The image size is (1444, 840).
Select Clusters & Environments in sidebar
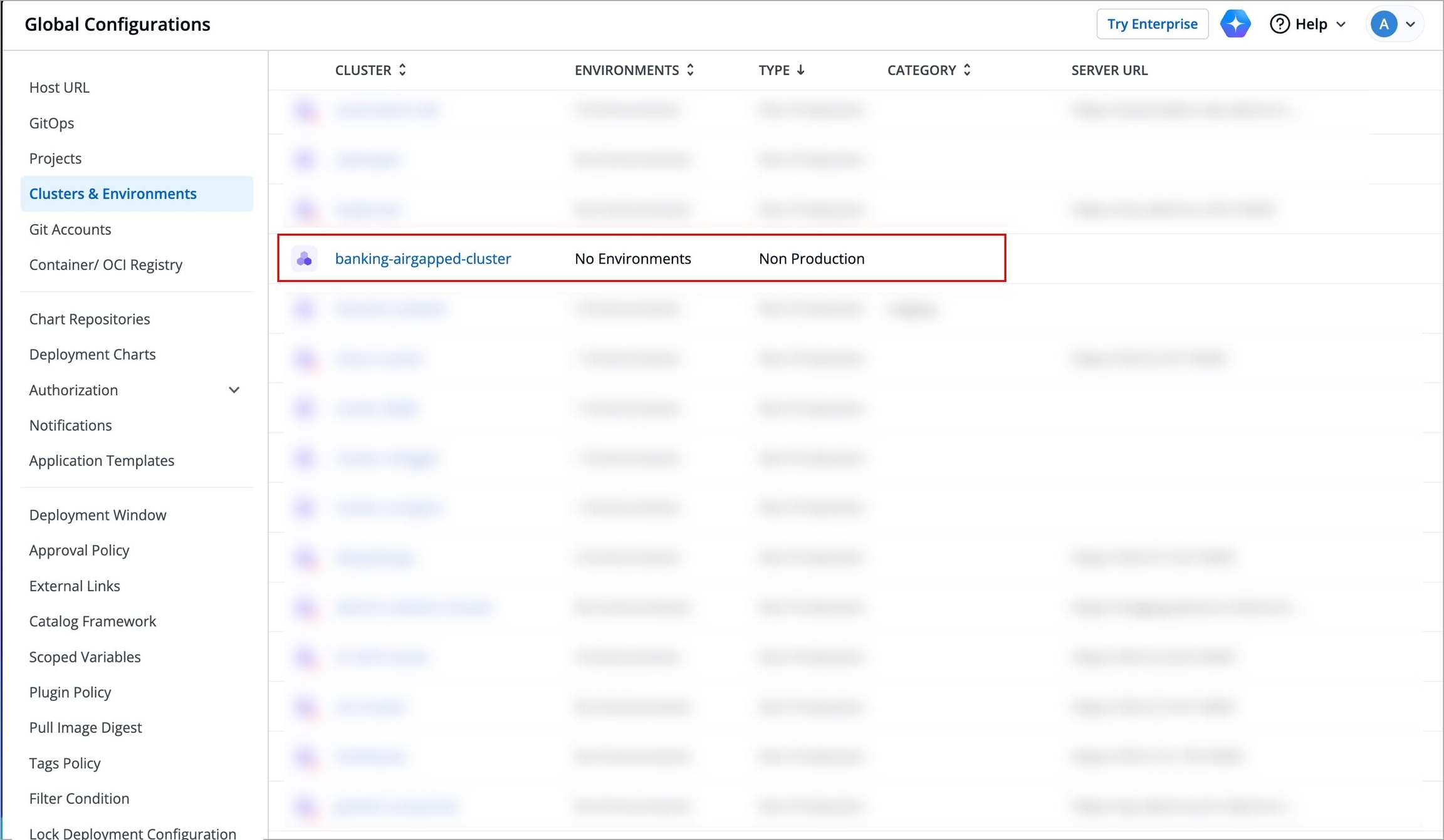[x=113, y=194]
